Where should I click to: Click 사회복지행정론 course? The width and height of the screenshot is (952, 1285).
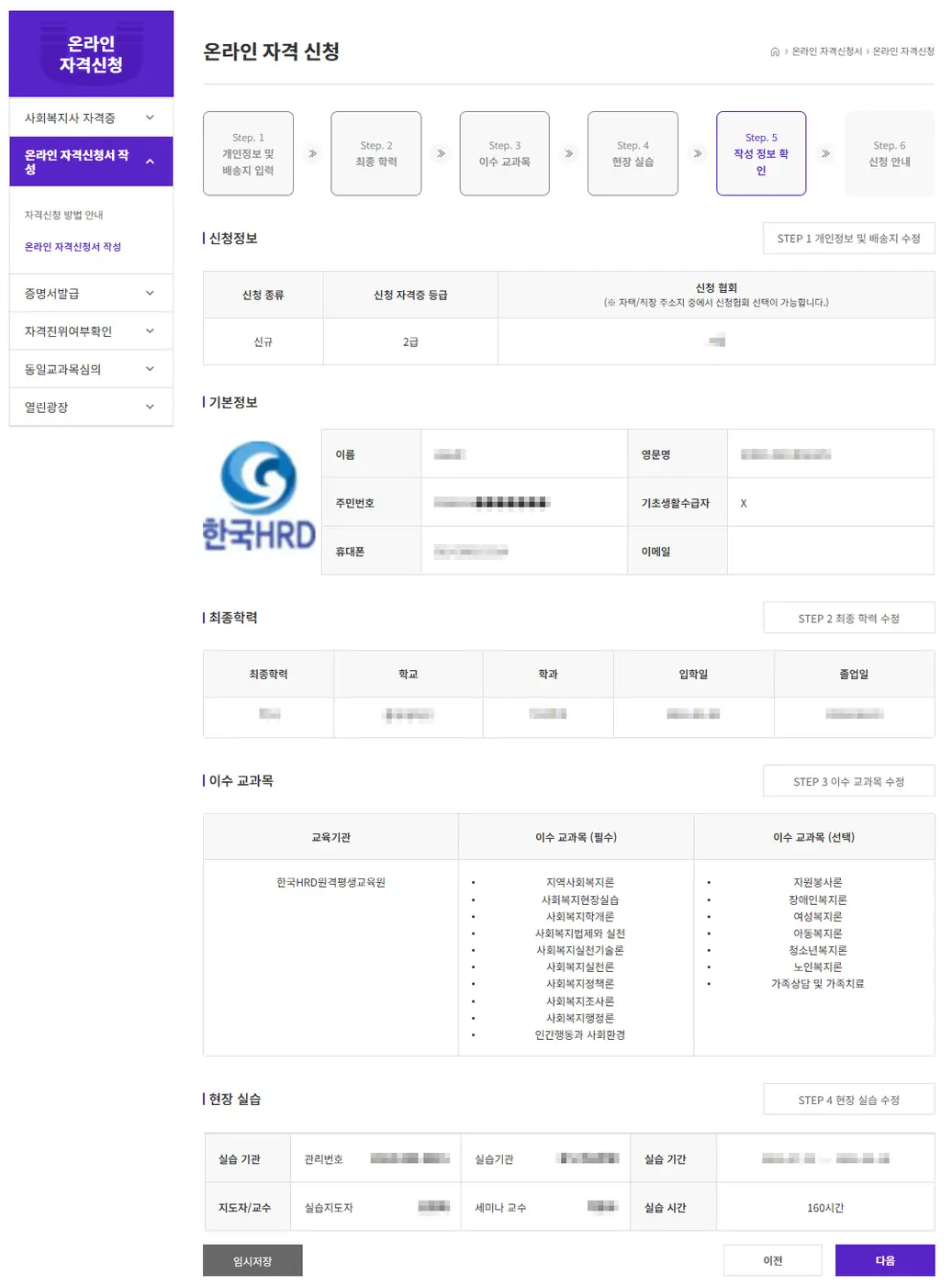tap(580, 1018)
